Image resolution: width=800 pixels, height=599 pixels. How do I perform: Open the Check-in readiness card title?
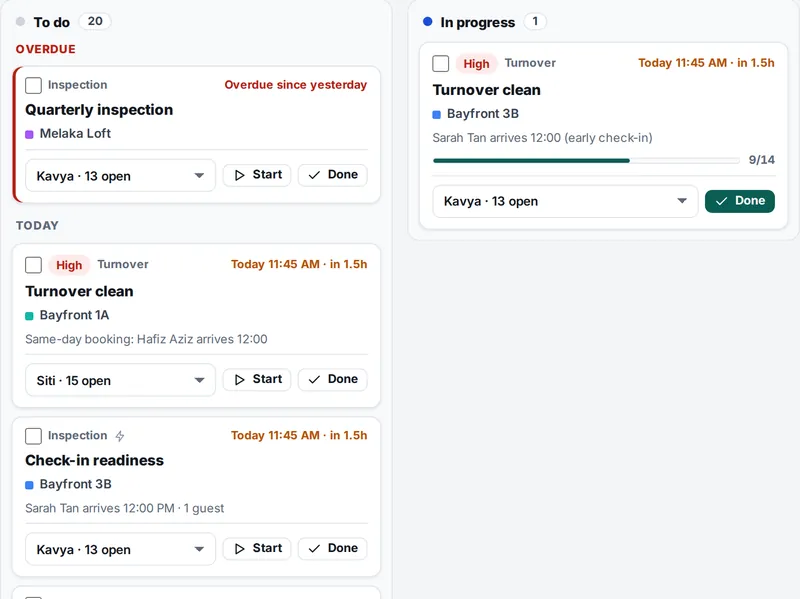coord(94,460)
